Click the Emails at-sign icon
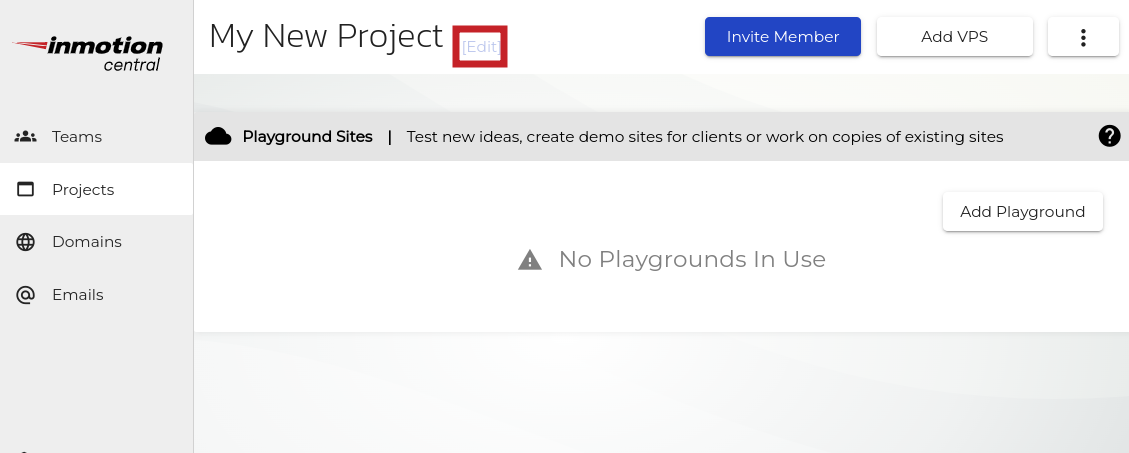The image size is (1129, 453). coord(26,295)
